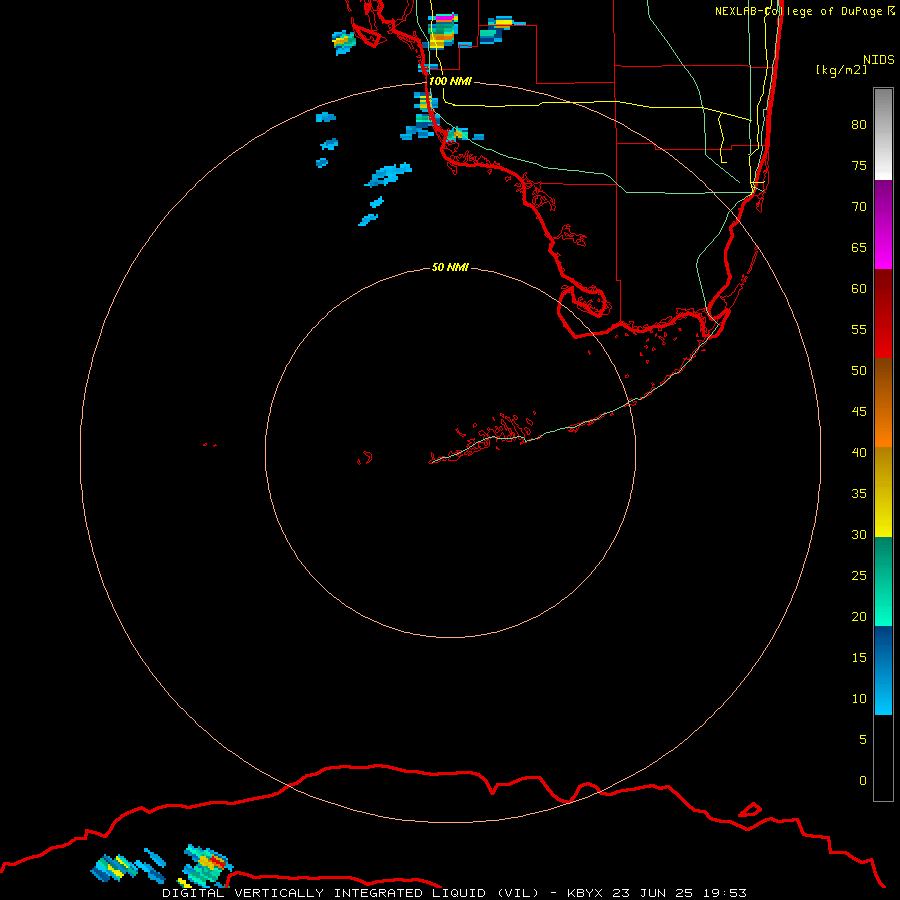This screenshot has width=900, height=900.
Task: Select the 30 value on the scale
Action: point(859,534)
